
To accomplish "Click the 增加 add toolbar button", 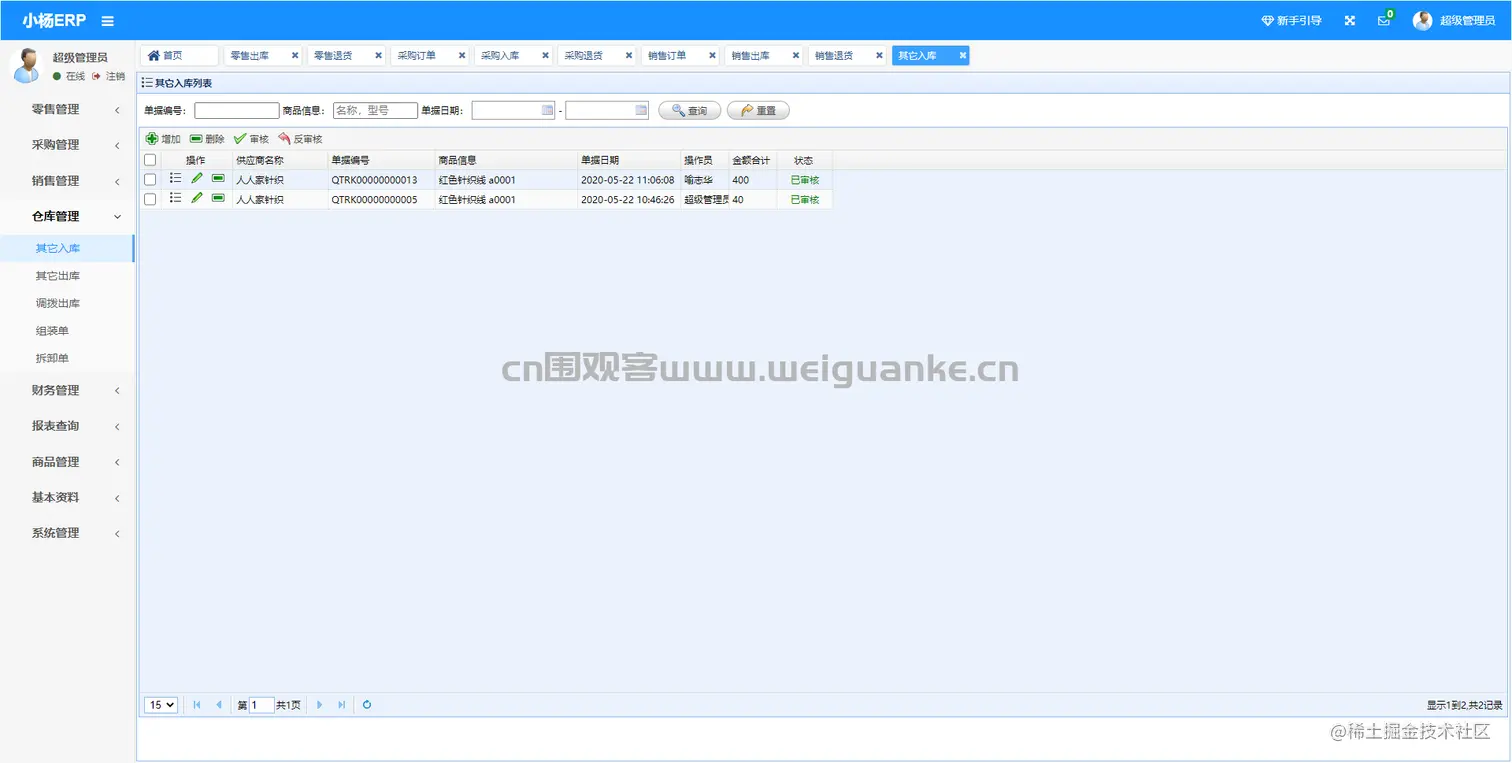I will point(163,139).
